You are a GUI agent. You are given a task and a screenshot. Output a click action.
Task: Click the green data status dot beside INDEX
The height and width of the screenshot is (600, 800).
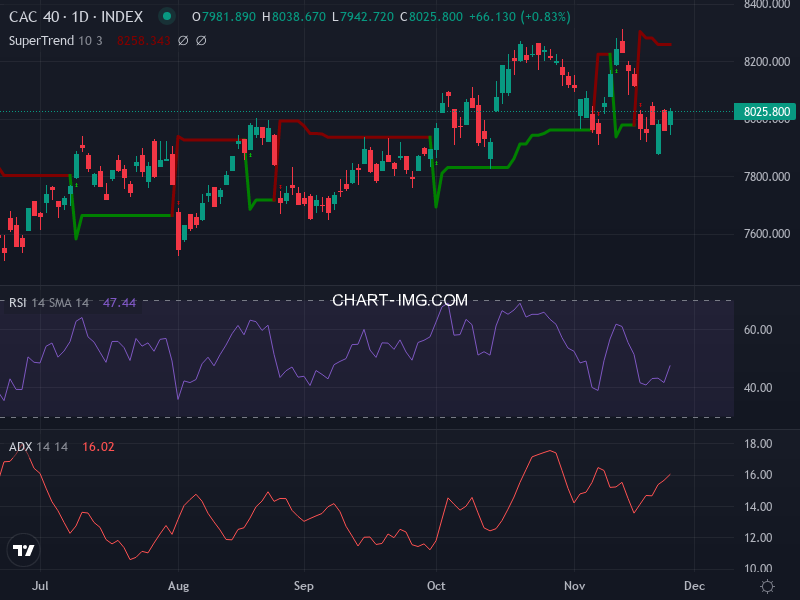pos(164,16)
